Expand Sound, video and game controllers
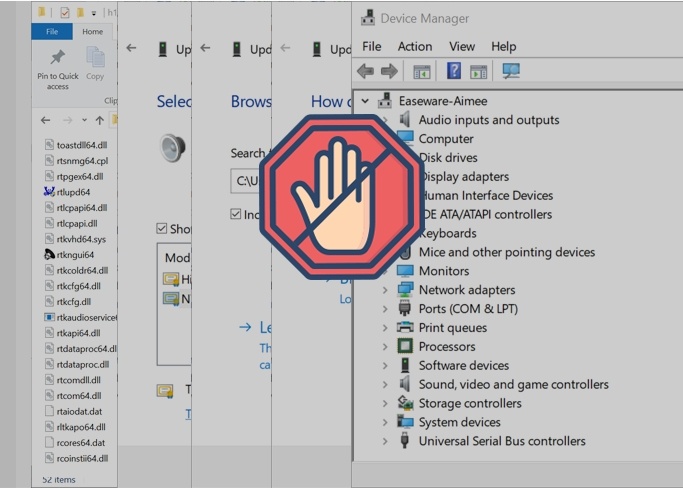The height and width of the screenshot is (488, 683). pos(385,385)
